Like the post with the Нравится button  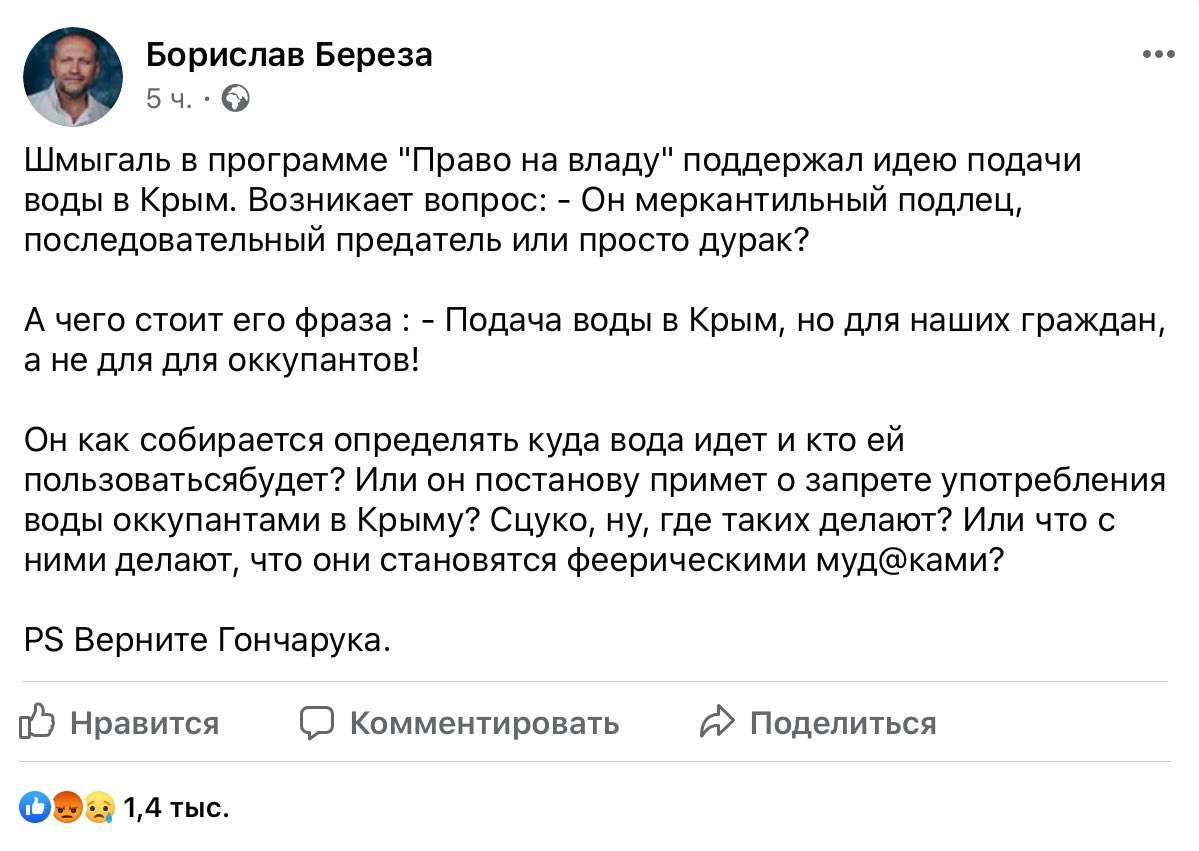coord(119,722)
